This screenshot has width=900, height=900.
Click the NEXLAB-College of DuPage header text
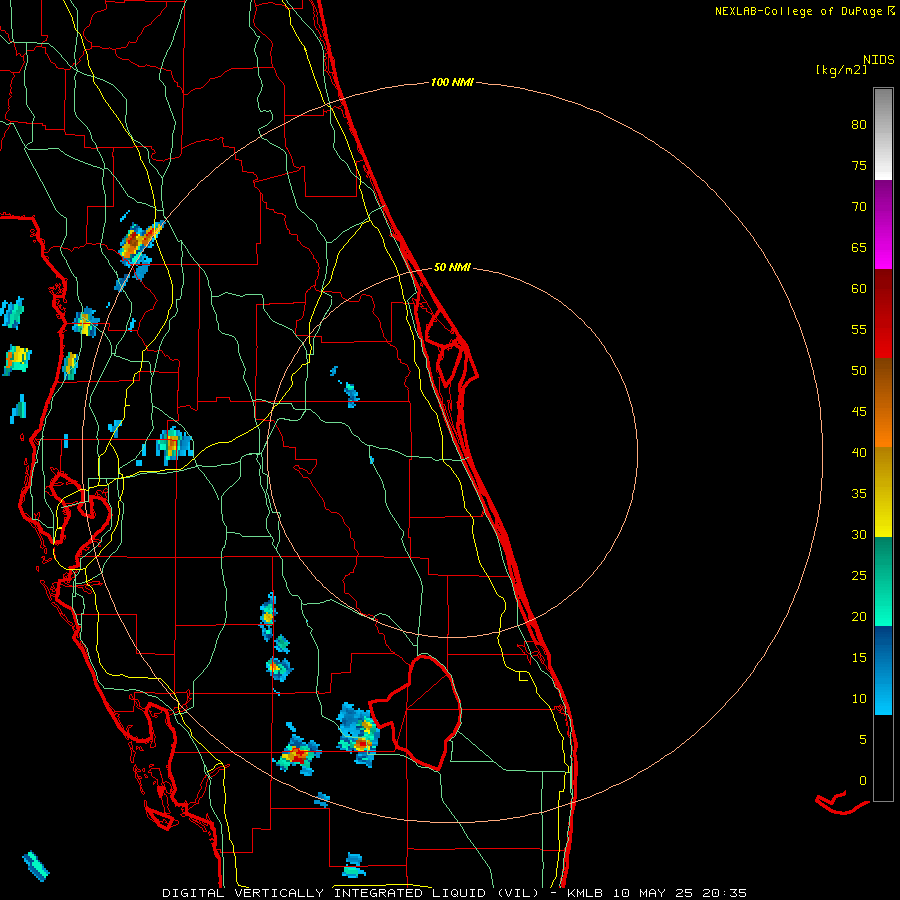(799, 11)
